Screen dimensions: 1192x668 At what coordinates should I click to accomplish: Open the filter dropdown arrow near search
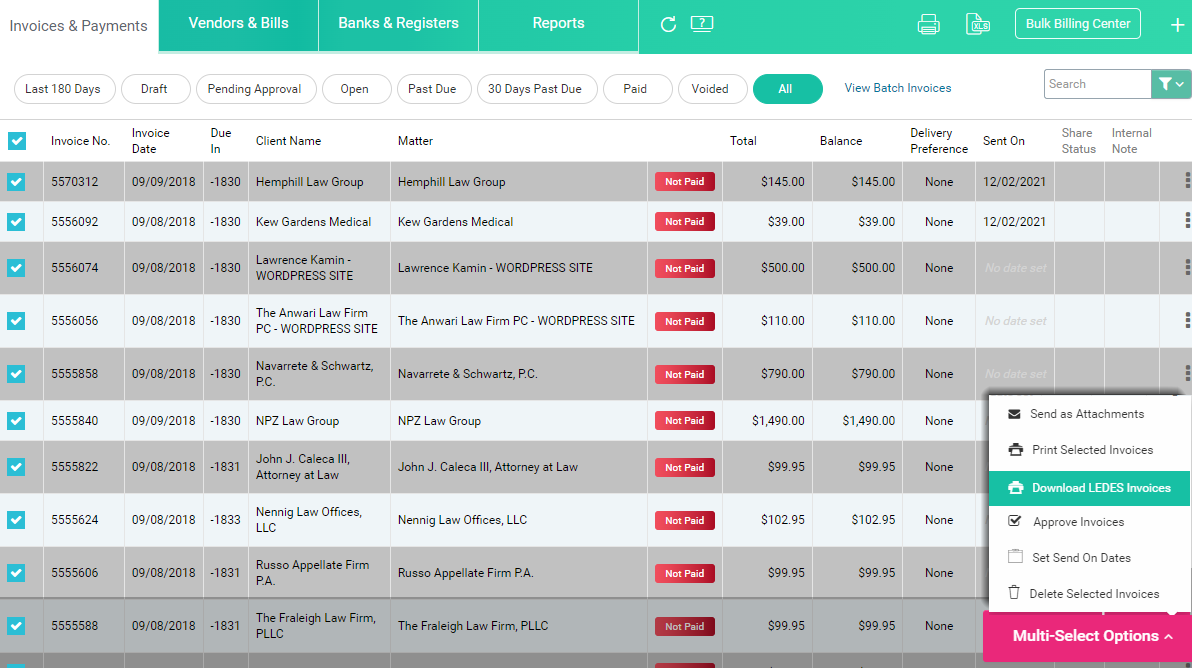[x=1180, y=84]
